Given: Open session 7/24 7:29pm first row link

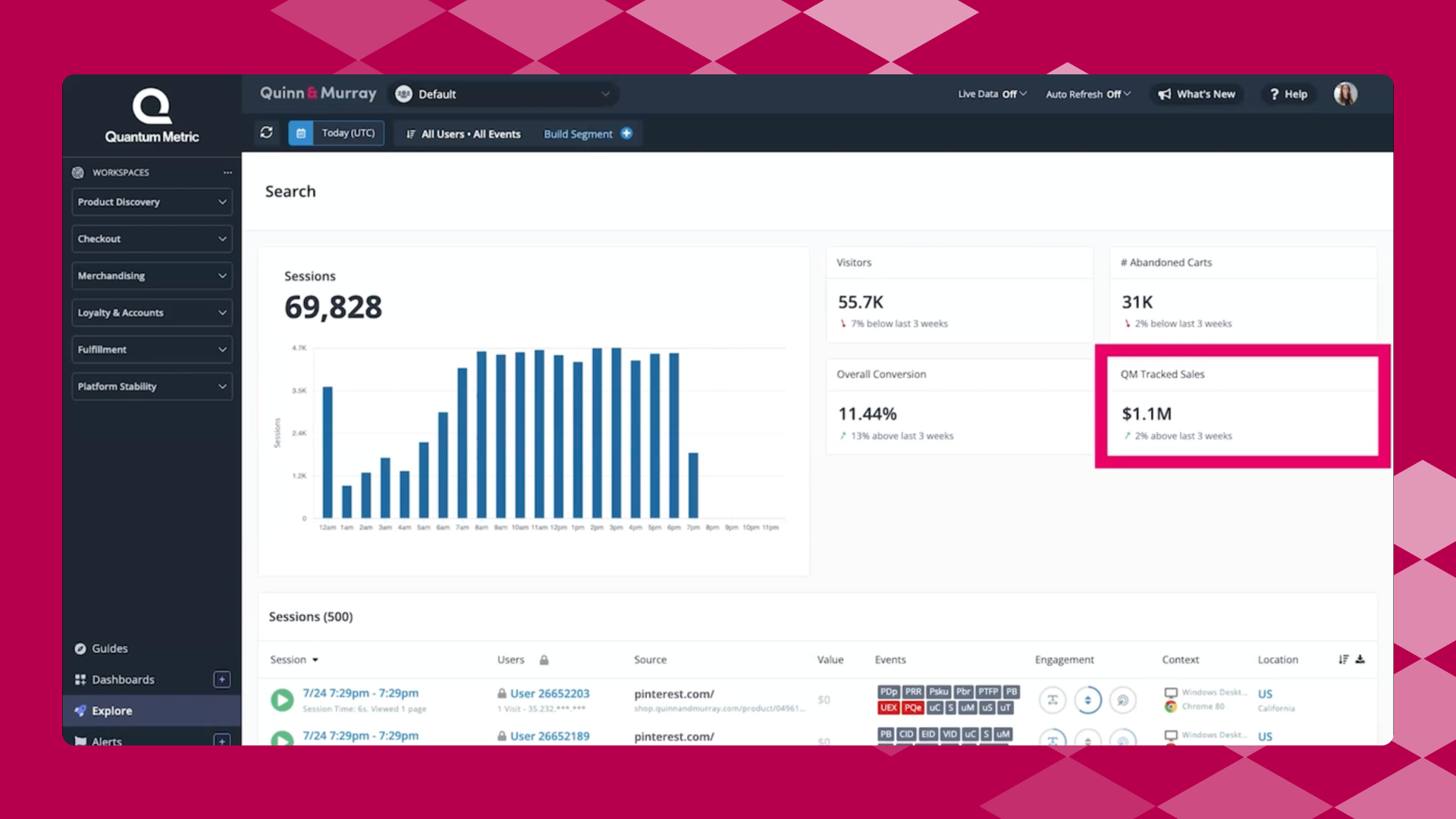Looking at the screenshot, I should (x=360, y=693).
